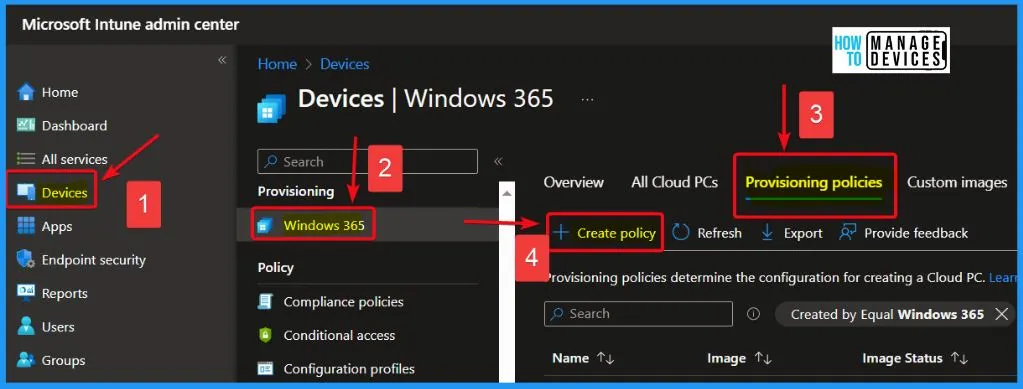Select the Devices monitor icon in sidebar
The image size is (1023, 389).
(x=26, y=193)
